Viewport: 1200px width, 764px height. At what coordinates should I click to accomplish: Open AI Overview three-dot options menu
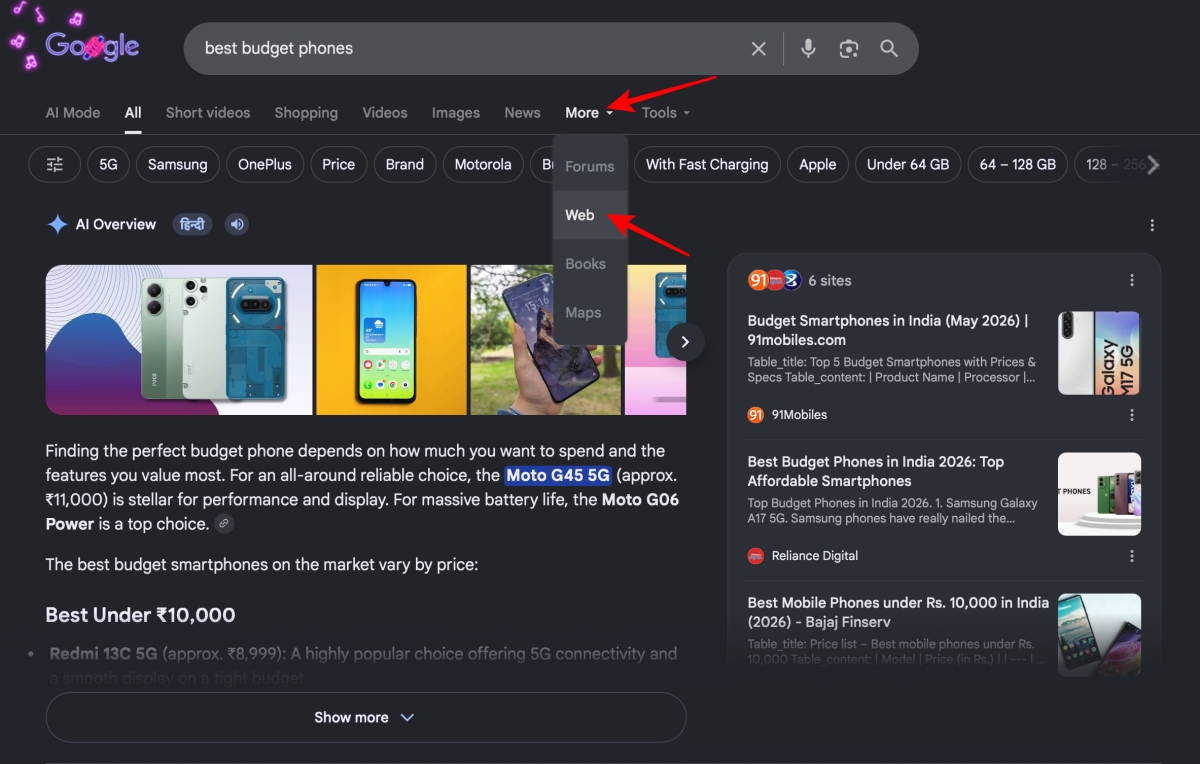click(1152, 225)
